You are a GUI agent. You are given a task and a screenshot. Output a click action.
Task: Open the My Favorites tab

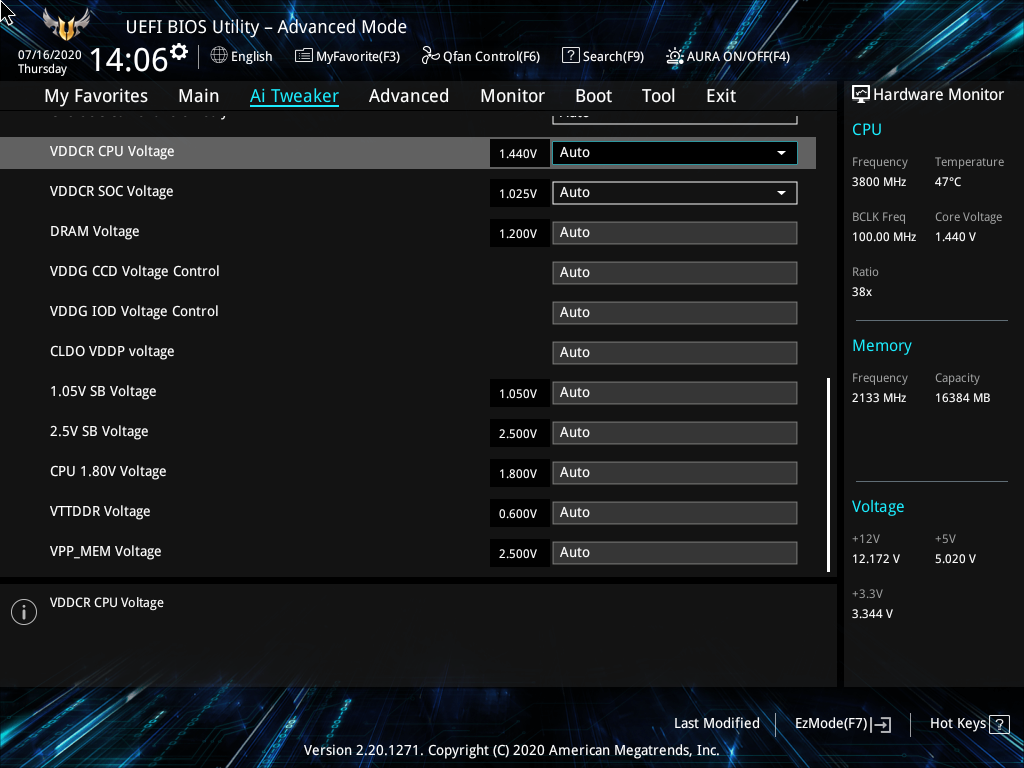click(96, 96)
